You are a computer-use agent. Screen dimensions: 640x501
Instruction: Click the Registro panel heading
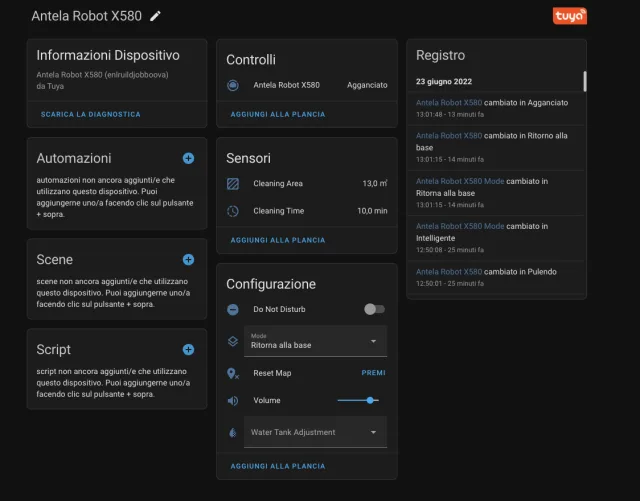440,55
